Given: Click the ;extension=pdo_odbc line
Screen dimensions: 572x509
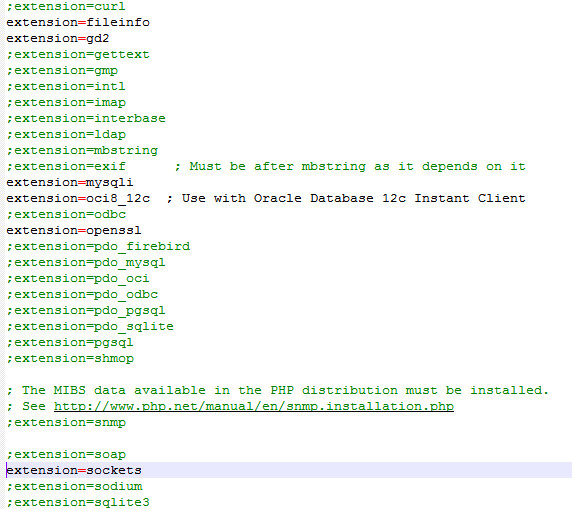Looking at the screenshot, I should [82, 295].
